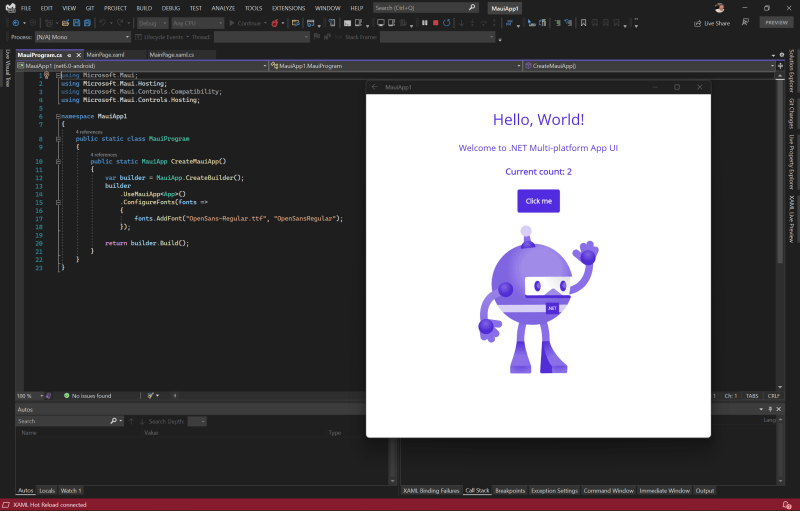Switch to the Watch 1 tab

click(x=70, y=491)
